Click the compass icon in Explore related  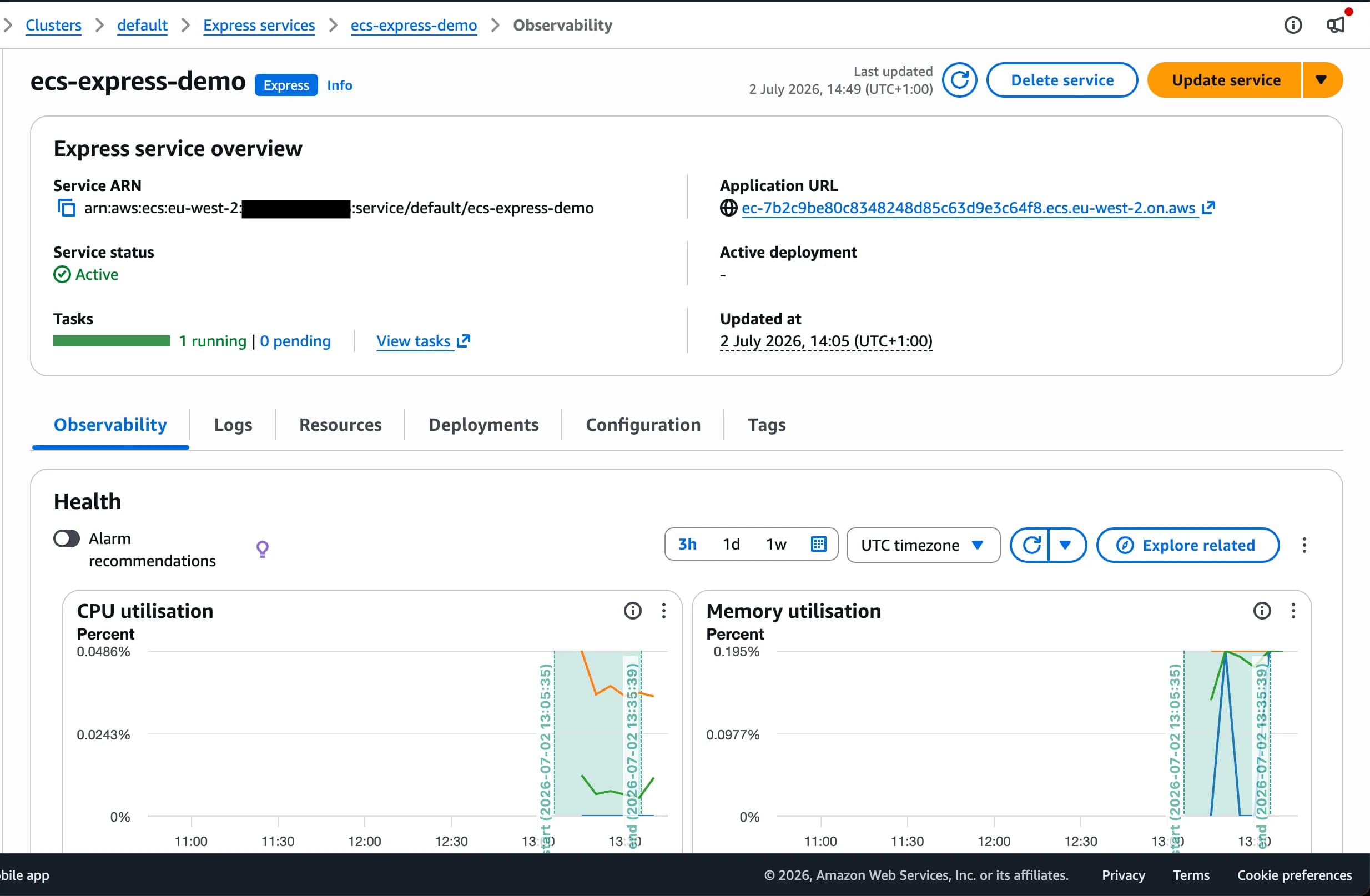point(1124,545)
